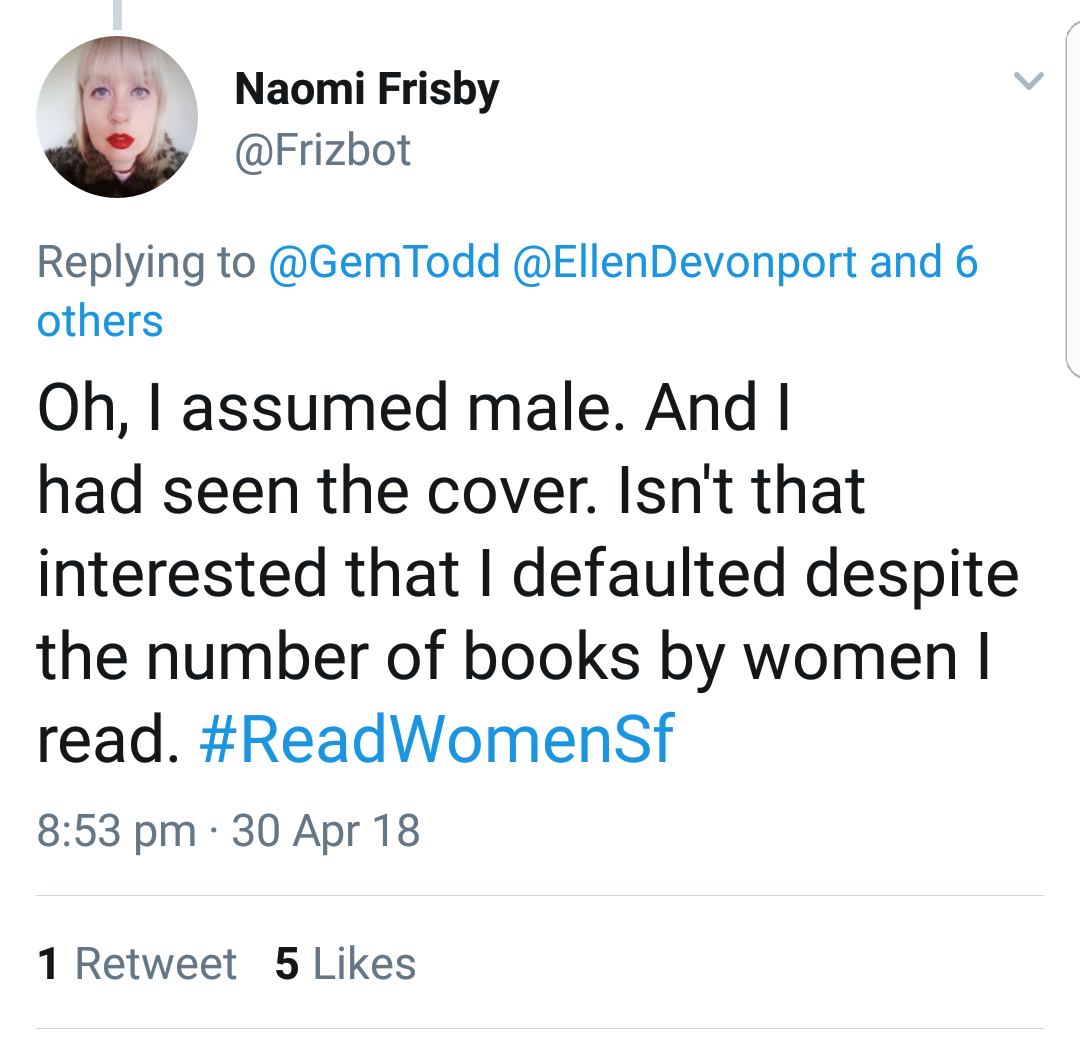Expand the "and 6" recipients link
The width and height of the screenshot is (1080, 1039).
(924, 262)
